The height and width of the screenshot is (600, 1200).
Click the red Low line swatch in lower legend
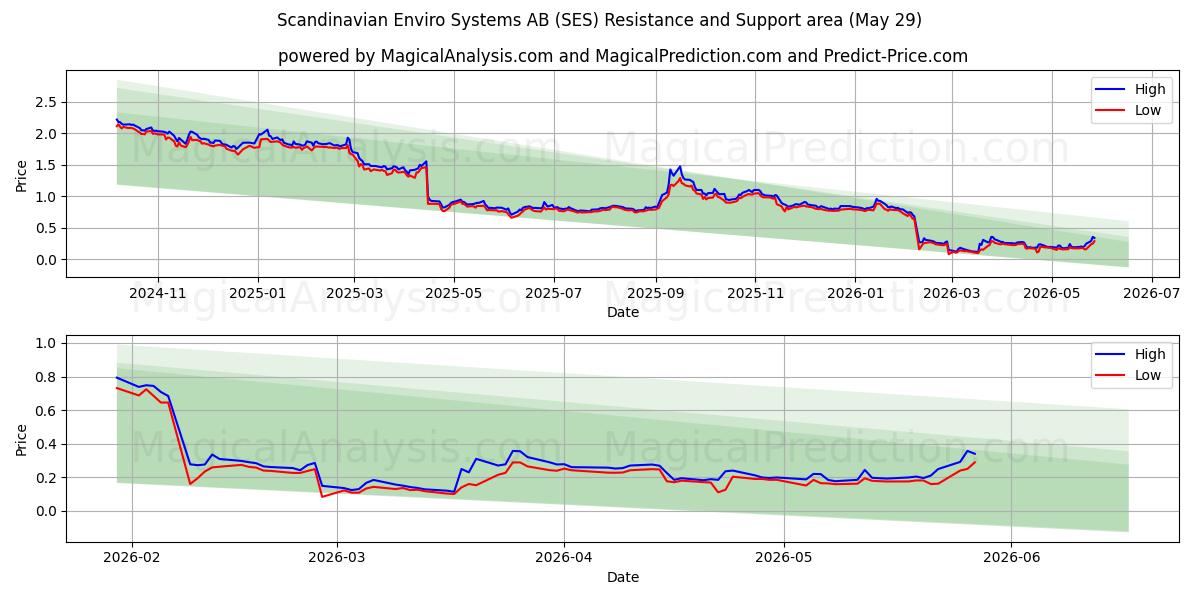1111,376
